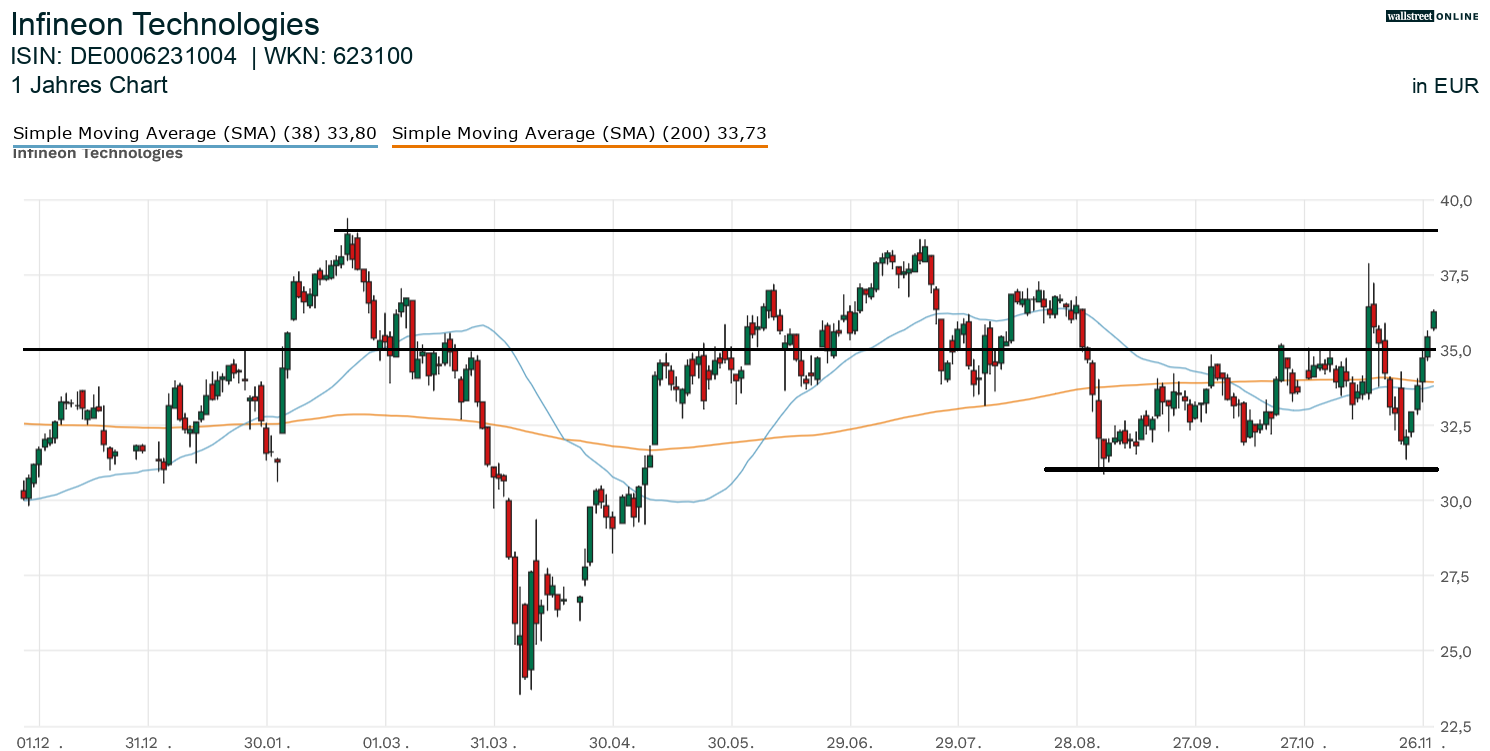Click the 31.03. date on the x-axis
The image size is (1490, 751).
493,743
